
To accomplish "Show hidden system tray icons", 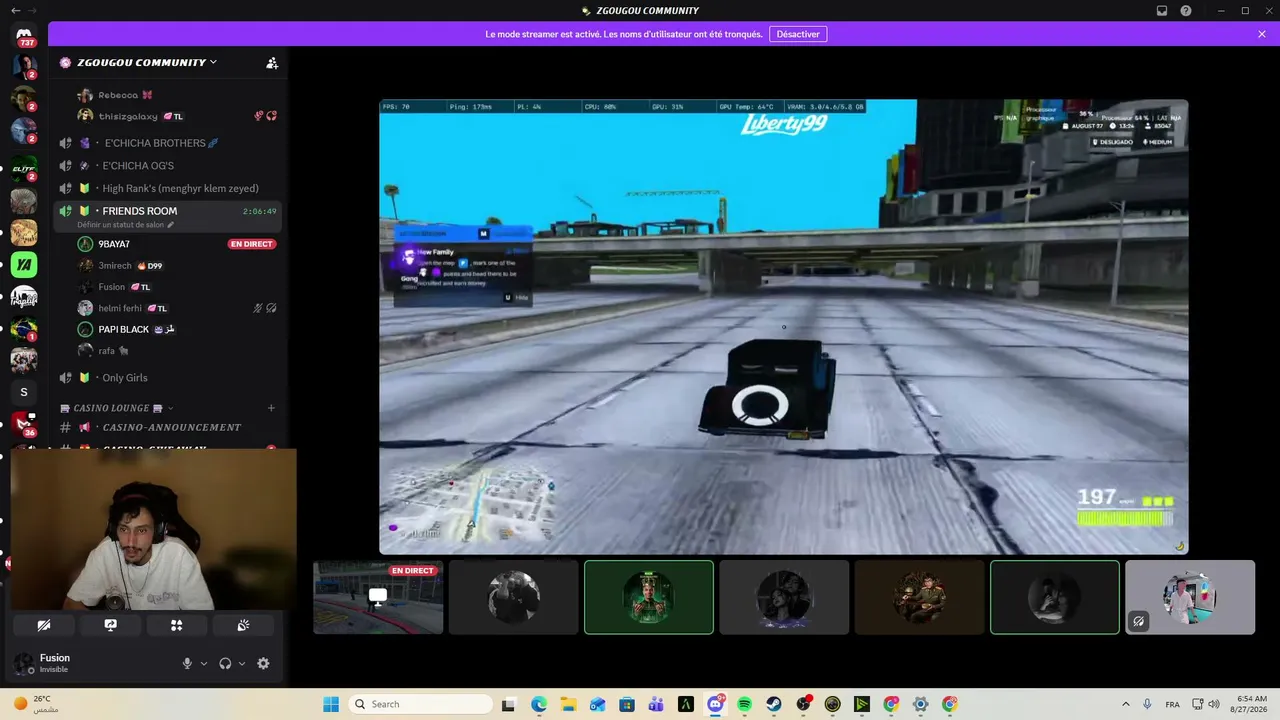I will pyautogui.click(x=1125, y=704).
